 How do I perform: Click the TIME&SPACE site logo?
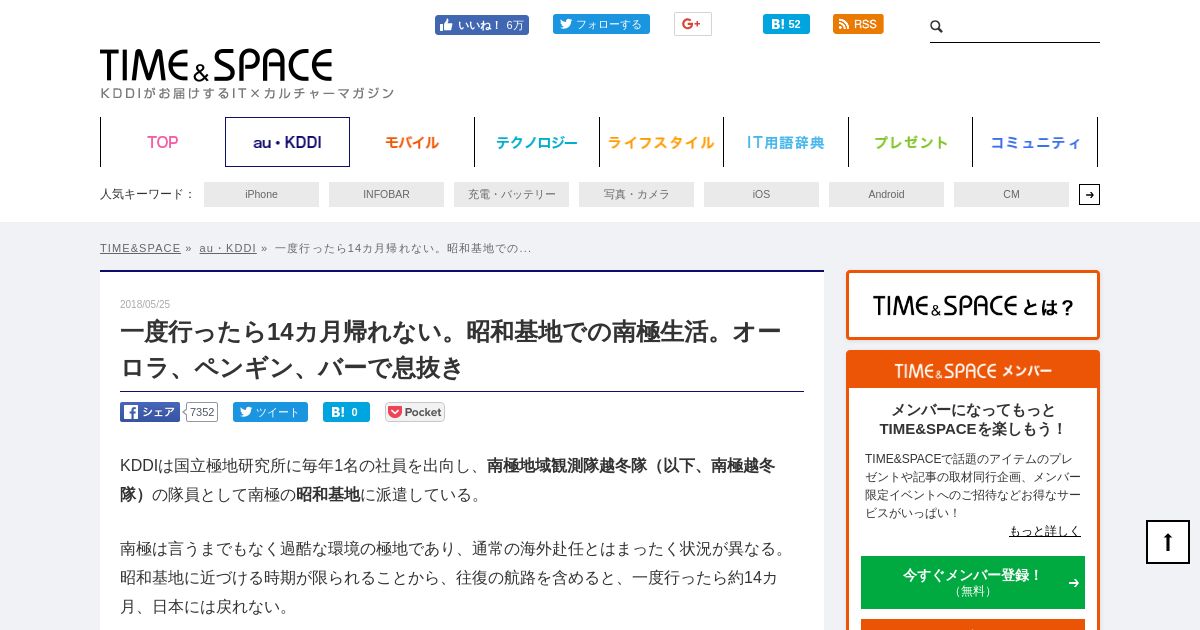pos(216,65)
